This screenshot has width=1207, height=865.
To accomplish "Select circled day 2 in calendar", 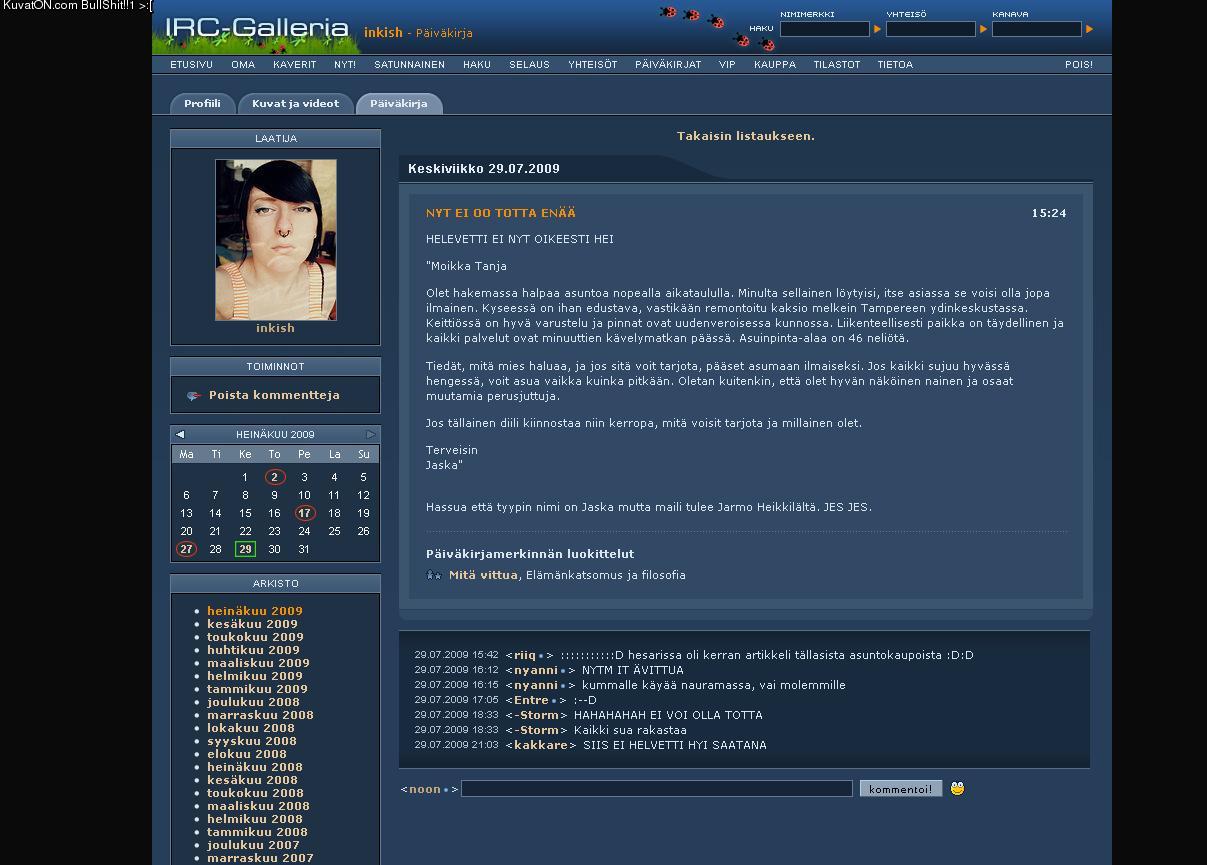I will tap(275, 477).
